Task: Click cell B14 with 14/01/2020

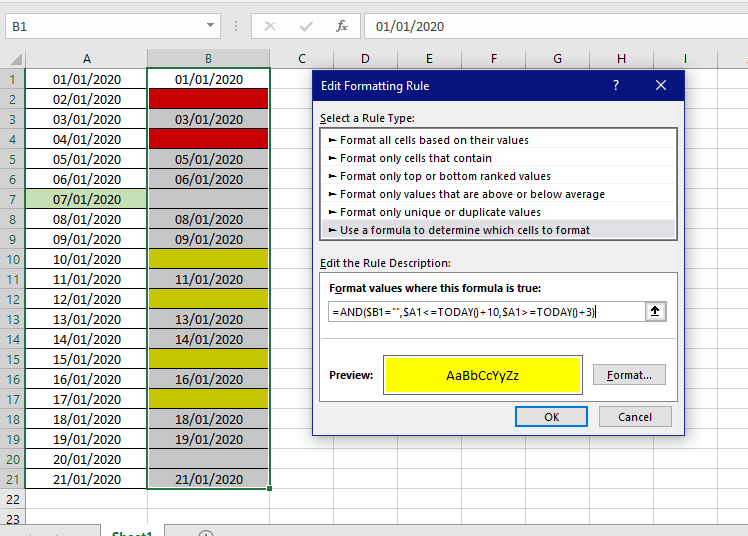Action: pos(208,339)
